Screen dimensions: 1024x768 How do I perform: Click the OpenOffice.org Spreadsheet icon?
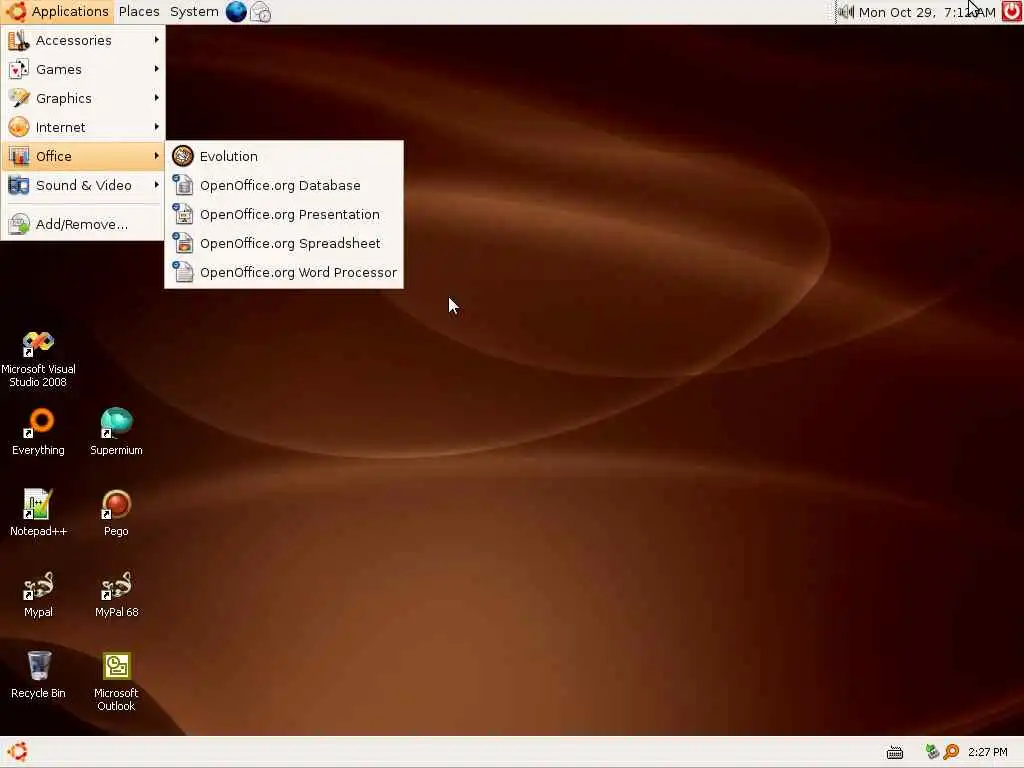pos(183,243)
